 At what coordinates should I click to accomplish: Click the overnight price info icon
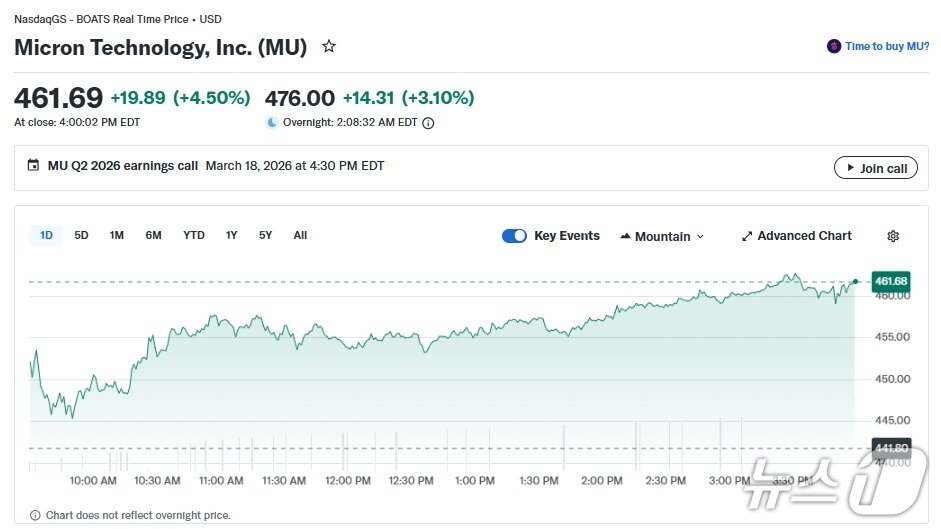(428, 123)
